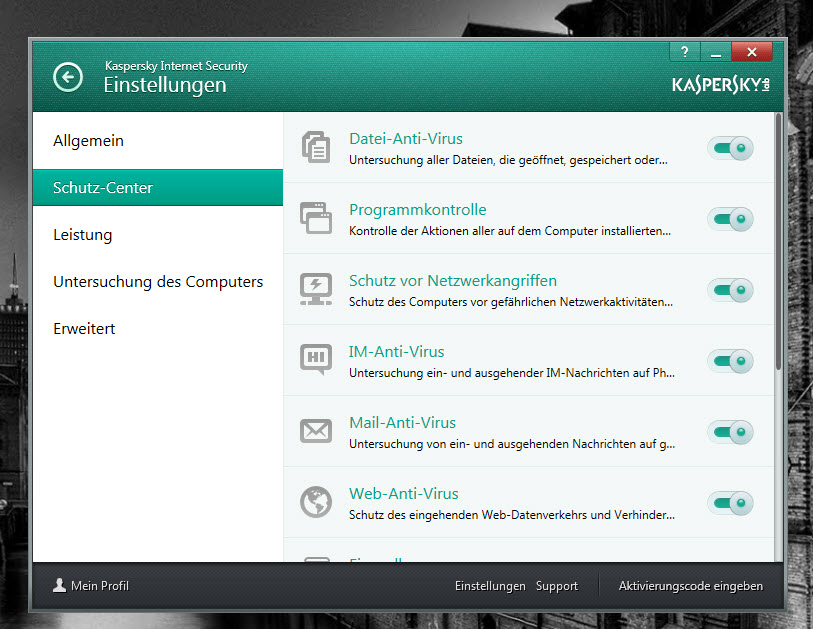Click the IM-Anti-Virus chat bubble icon
The width and height of the screenshot is (813, 629).
pos(316,359)
